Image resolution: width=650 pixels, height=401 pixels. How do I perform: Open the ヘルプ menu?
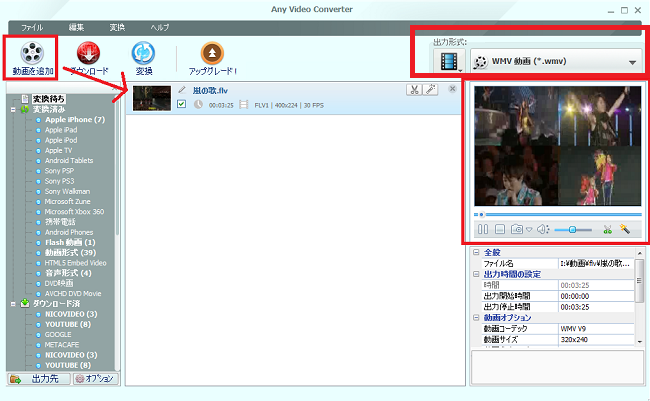pos(160,27)
